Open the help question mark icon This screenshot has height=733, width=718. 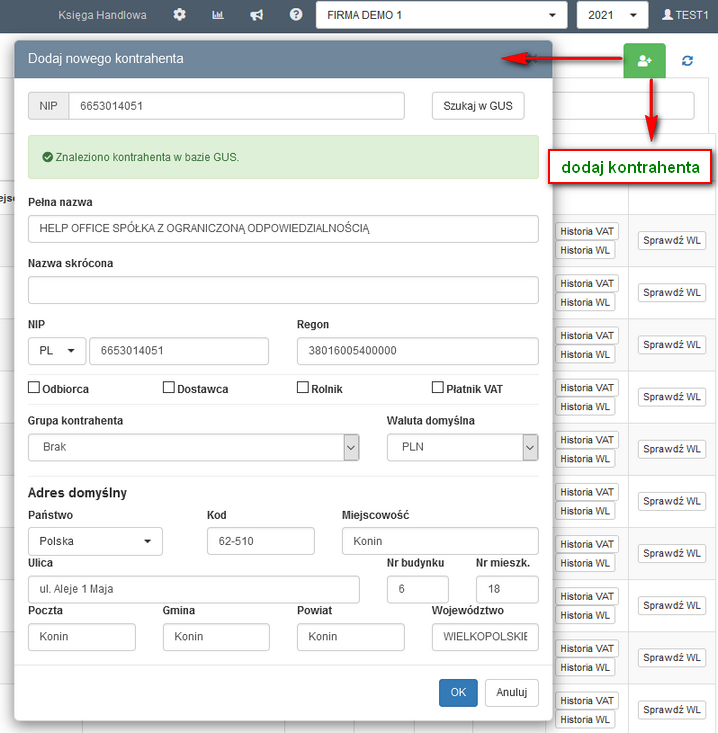click(295, 14)
